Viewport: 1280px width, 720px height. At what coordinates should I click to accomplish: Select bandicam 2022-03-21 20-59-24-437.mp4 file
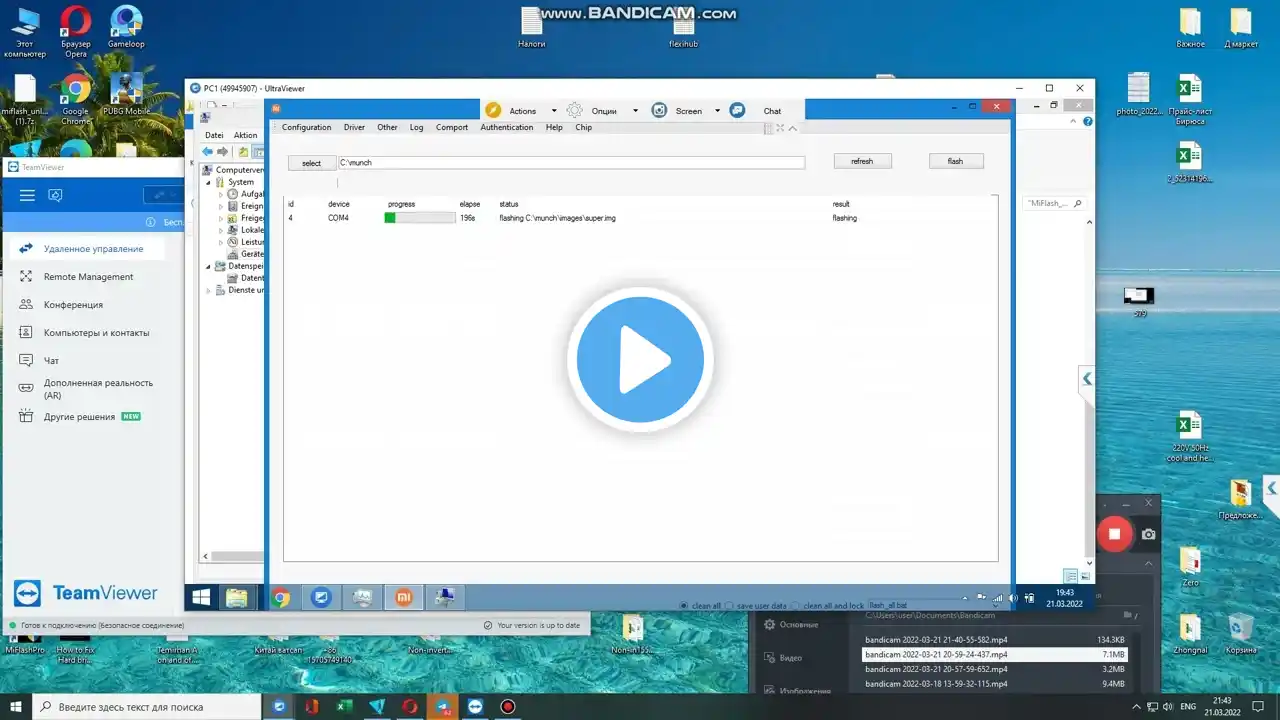(x=994, y=654)
